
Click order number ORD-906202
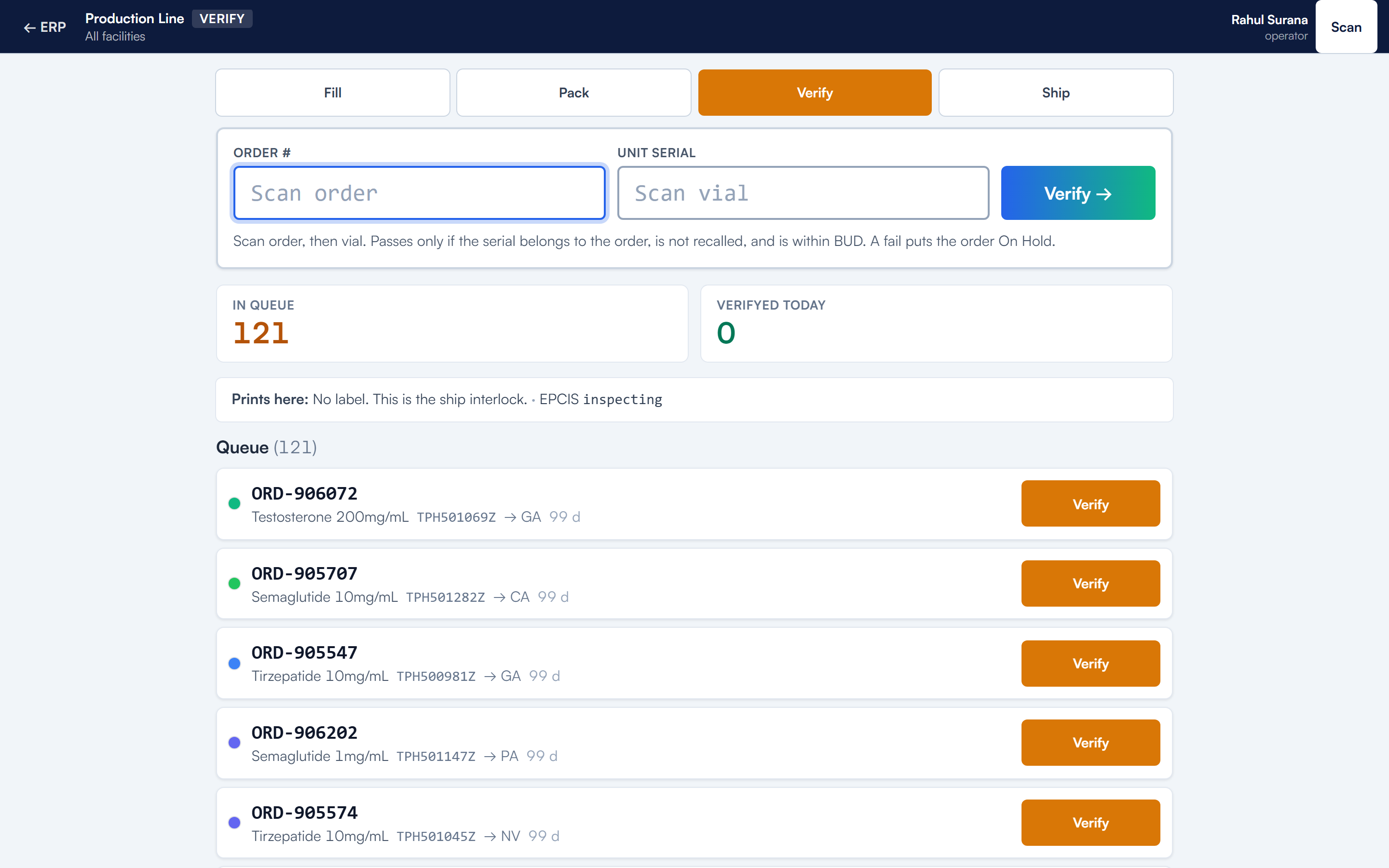(304, 732)
